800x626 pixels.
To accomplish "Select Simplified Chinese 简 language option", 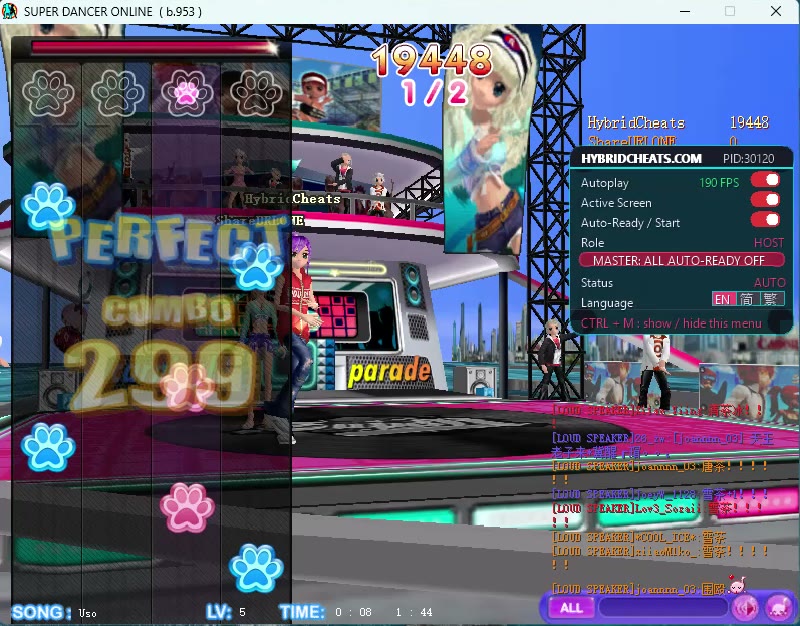I will (747, 299).
